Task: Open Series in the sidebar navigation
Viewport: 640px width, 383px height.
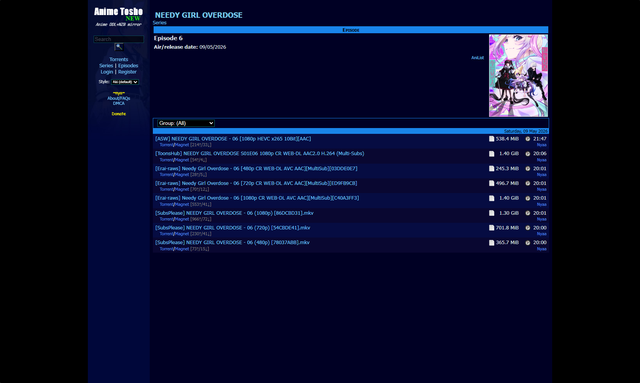Action: pos(106,65)
